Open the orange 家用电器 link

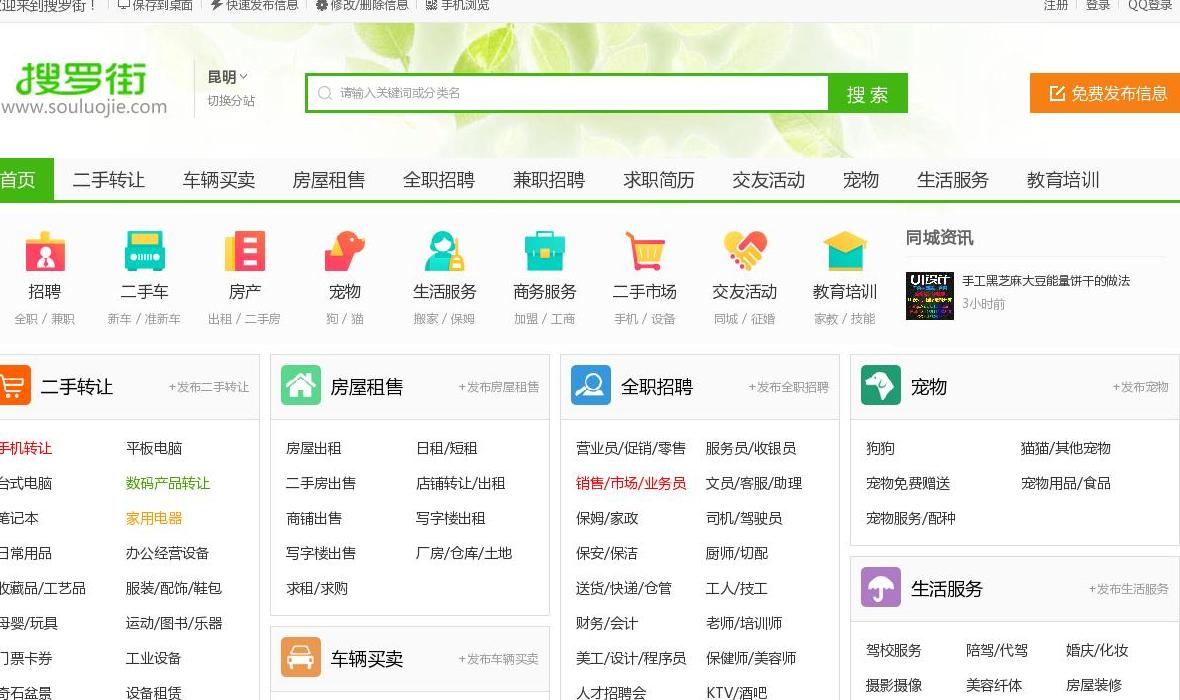(x=154, y=518)
